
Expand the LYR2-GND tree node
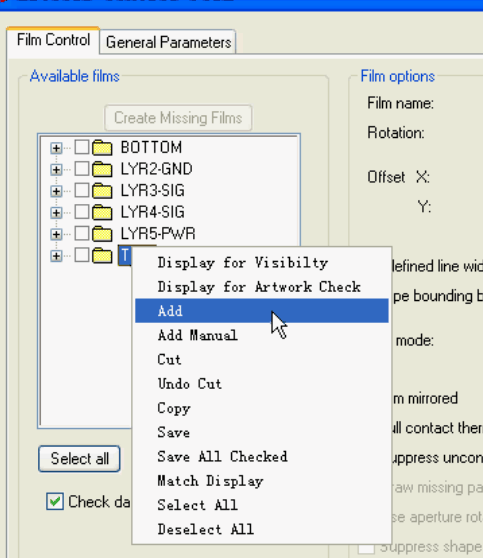(x=56, y=170)
